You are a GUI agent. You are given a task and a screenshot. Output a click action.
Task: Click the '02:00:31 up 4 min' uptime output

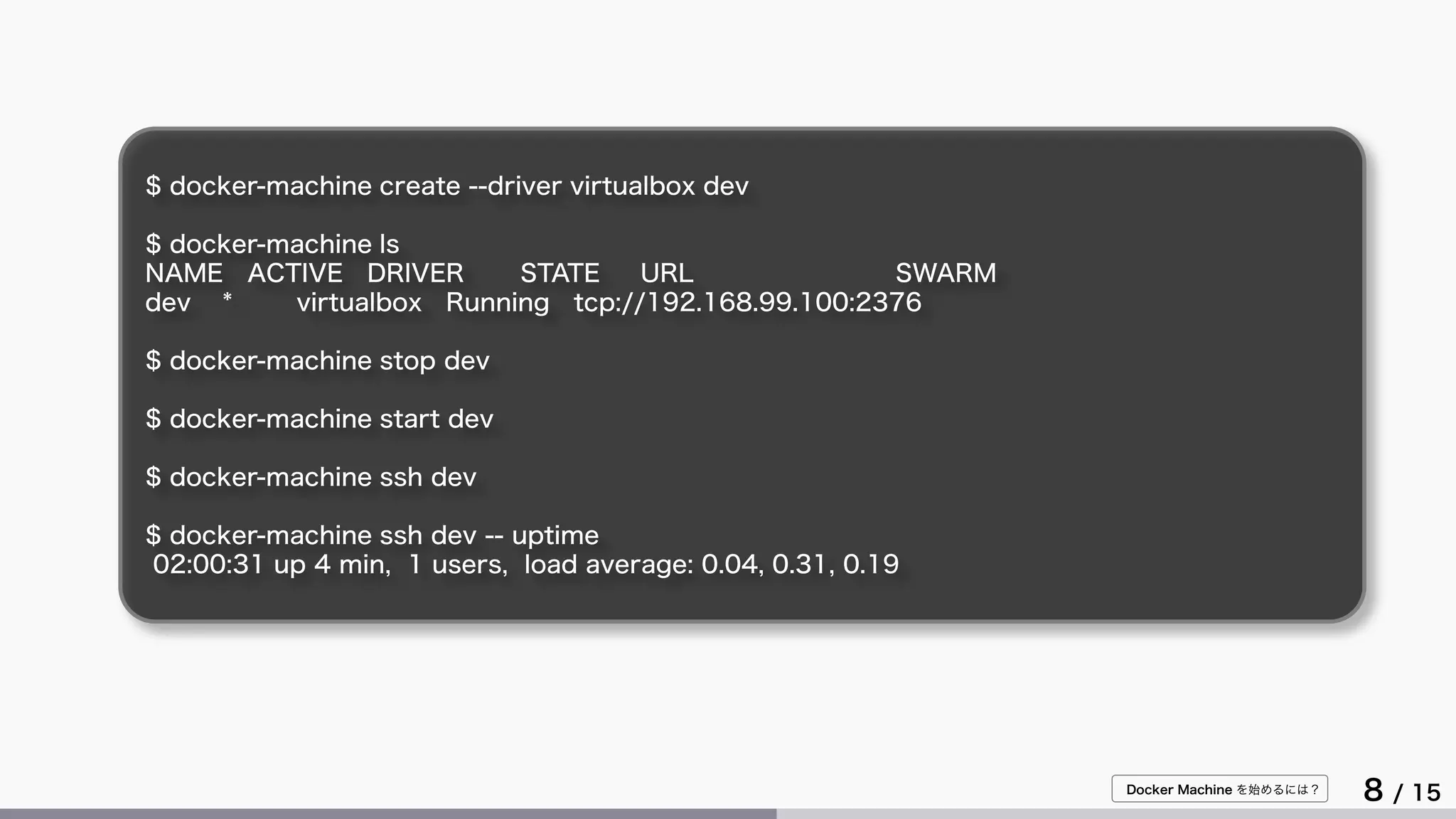coord(272,564)
